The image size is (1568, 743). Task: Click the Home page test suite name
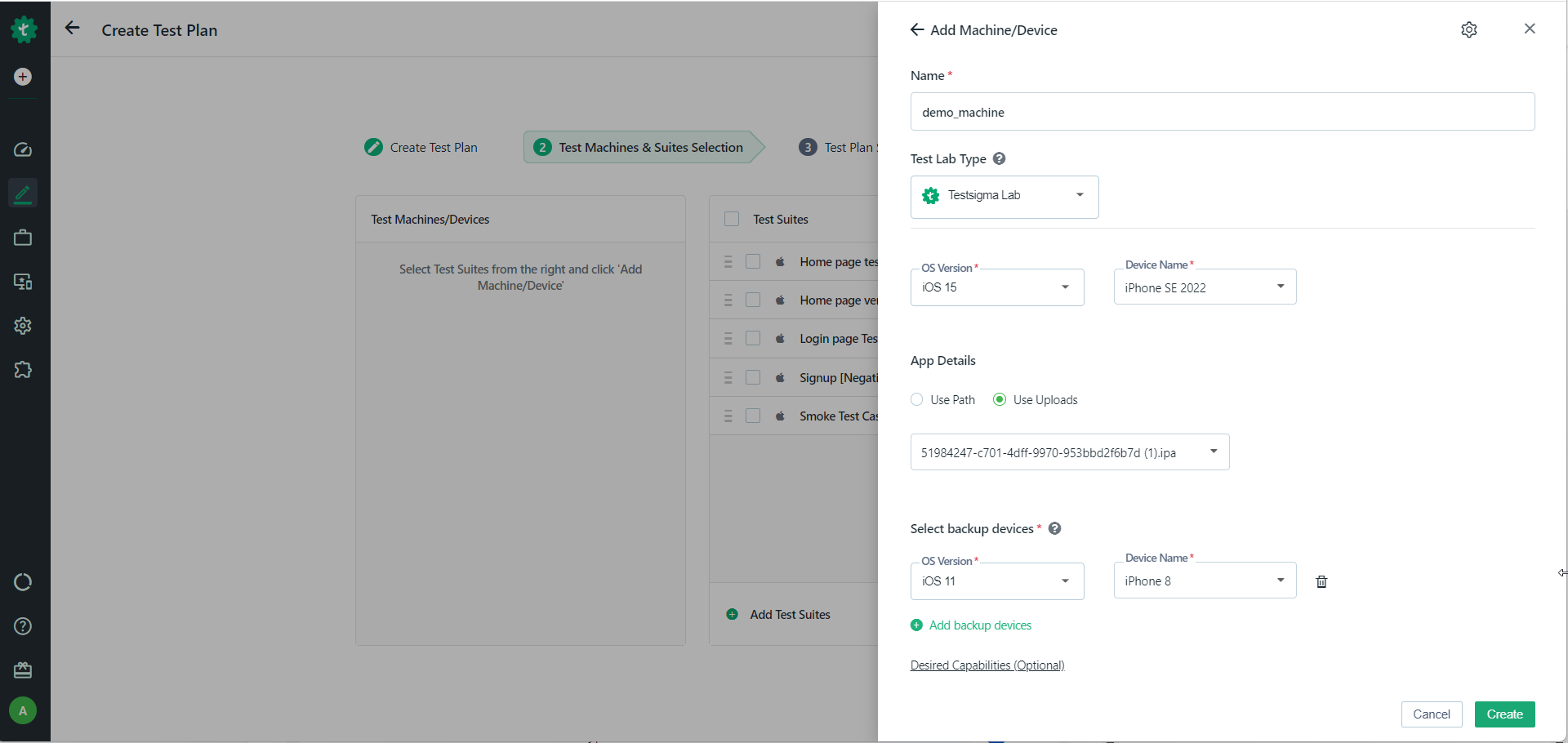[x=839, y=262]
